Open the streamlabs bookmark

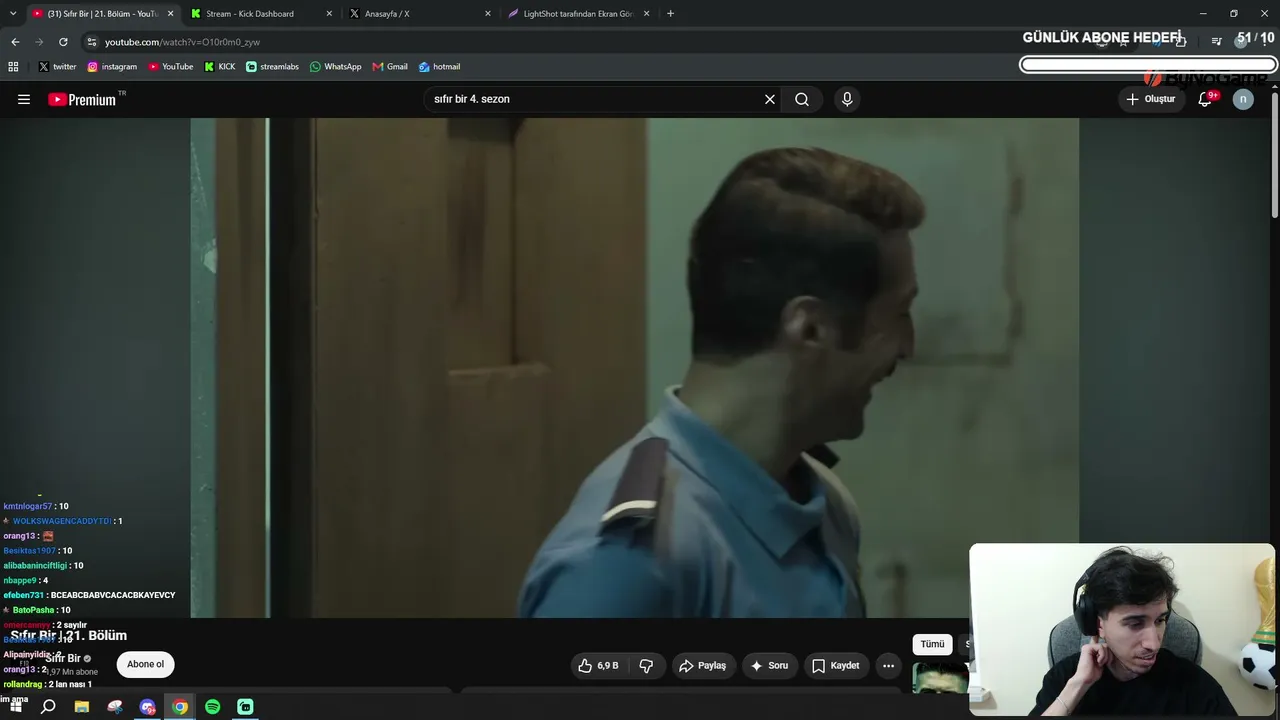[272, 67]
